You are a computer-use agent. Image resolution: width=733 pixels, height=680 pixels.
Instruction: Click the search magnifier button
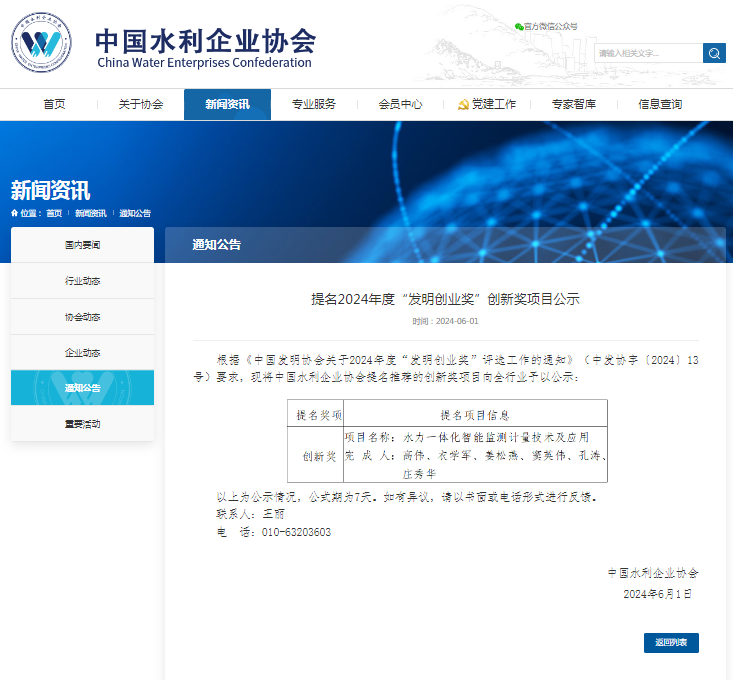(714, 53)
